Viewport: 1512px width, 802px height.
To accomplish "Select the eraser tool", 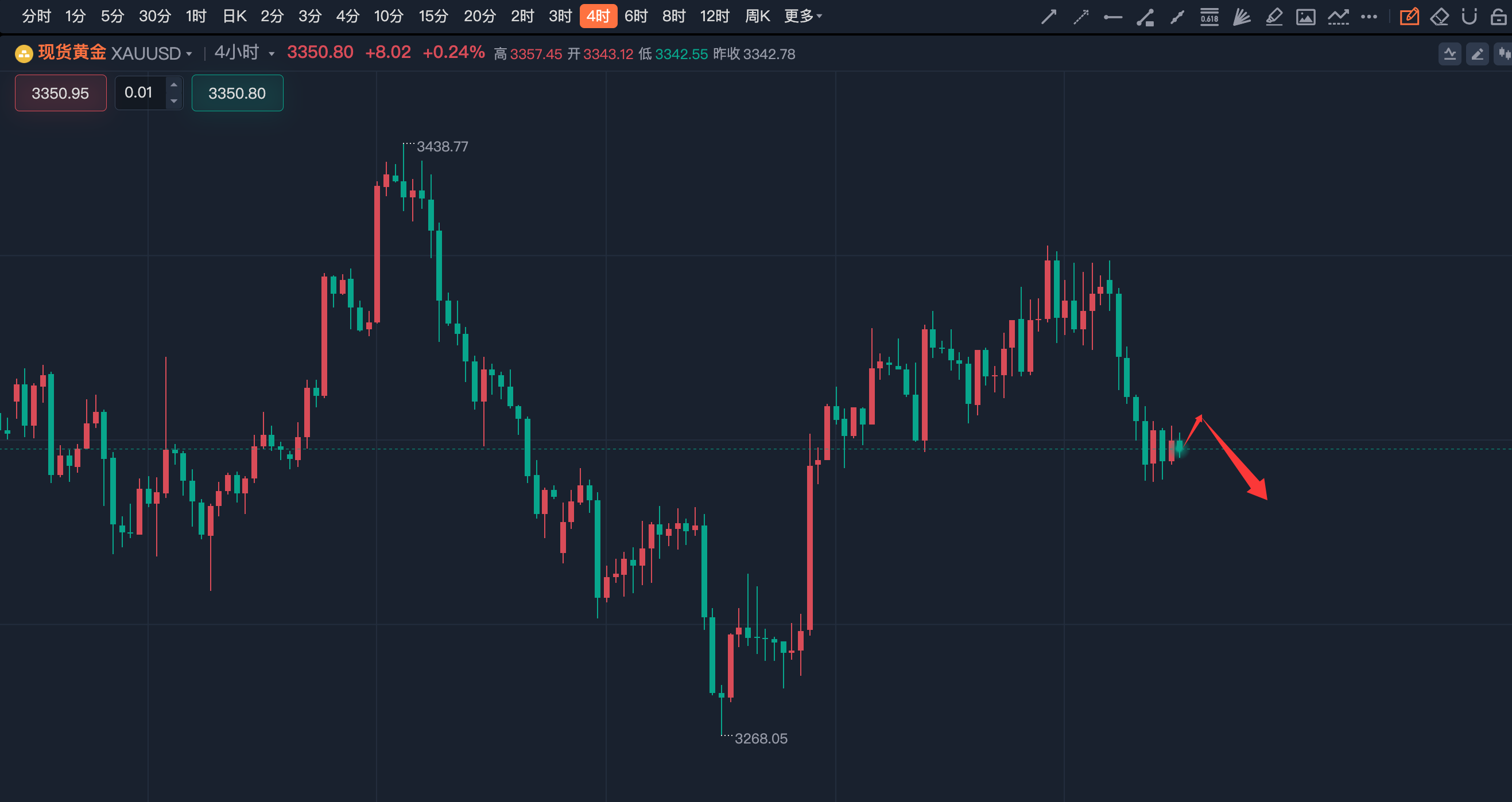I will coord(1439,17).
